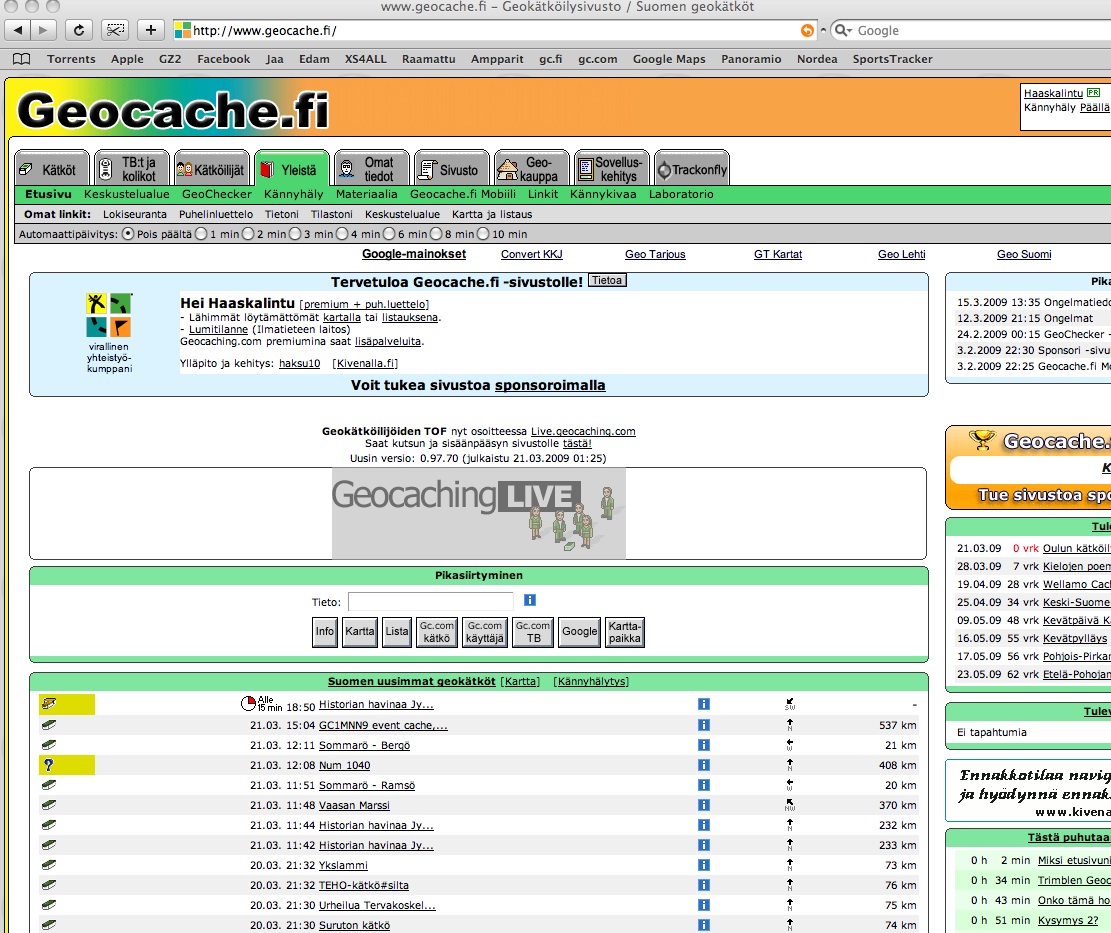Viewport: 1111px width, 933px height.
Task: Select the 1 min auto-update radio button
Action: [201, 233]
